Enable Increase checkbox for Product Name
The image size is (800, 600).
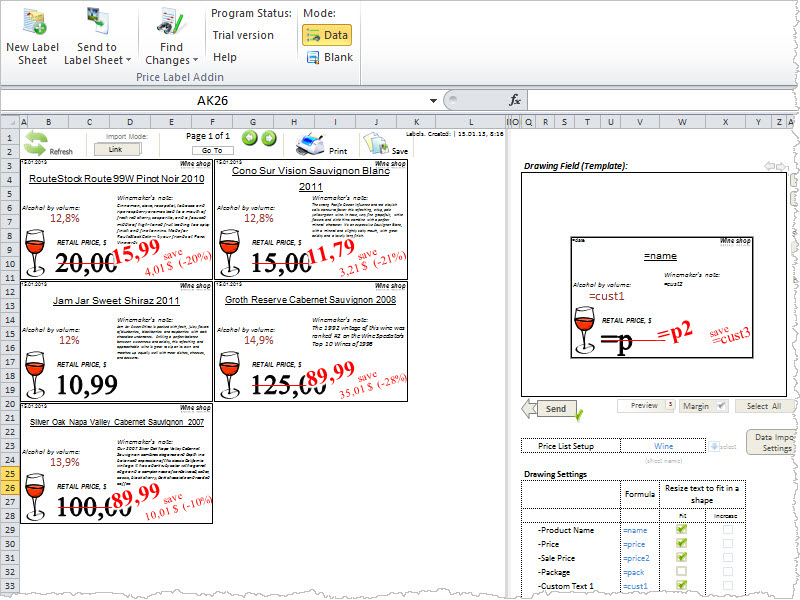pyautogui.click(x=728, y=530)
